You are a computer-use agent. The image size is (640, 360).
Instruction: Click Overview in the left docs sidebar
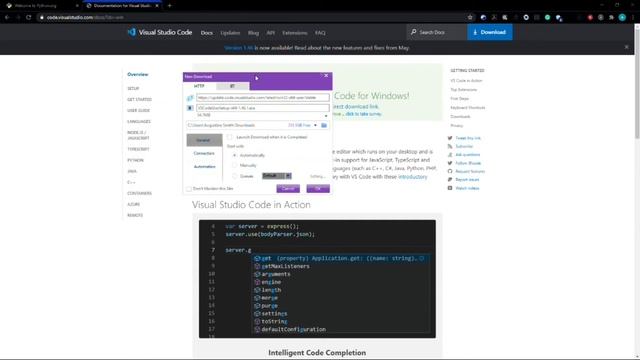coord(138,74)
